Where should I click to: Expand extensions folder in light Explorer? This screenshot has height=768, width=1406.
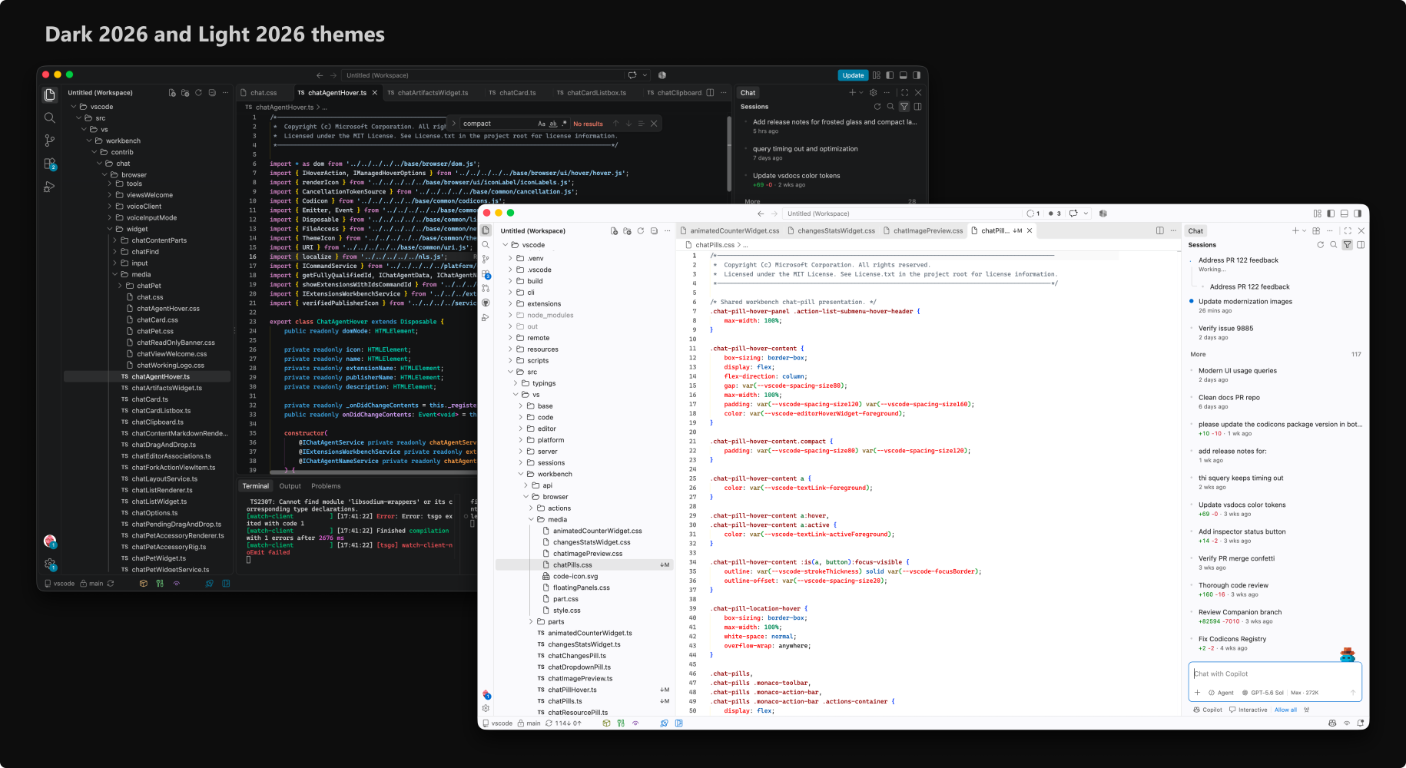click(510, 304)
